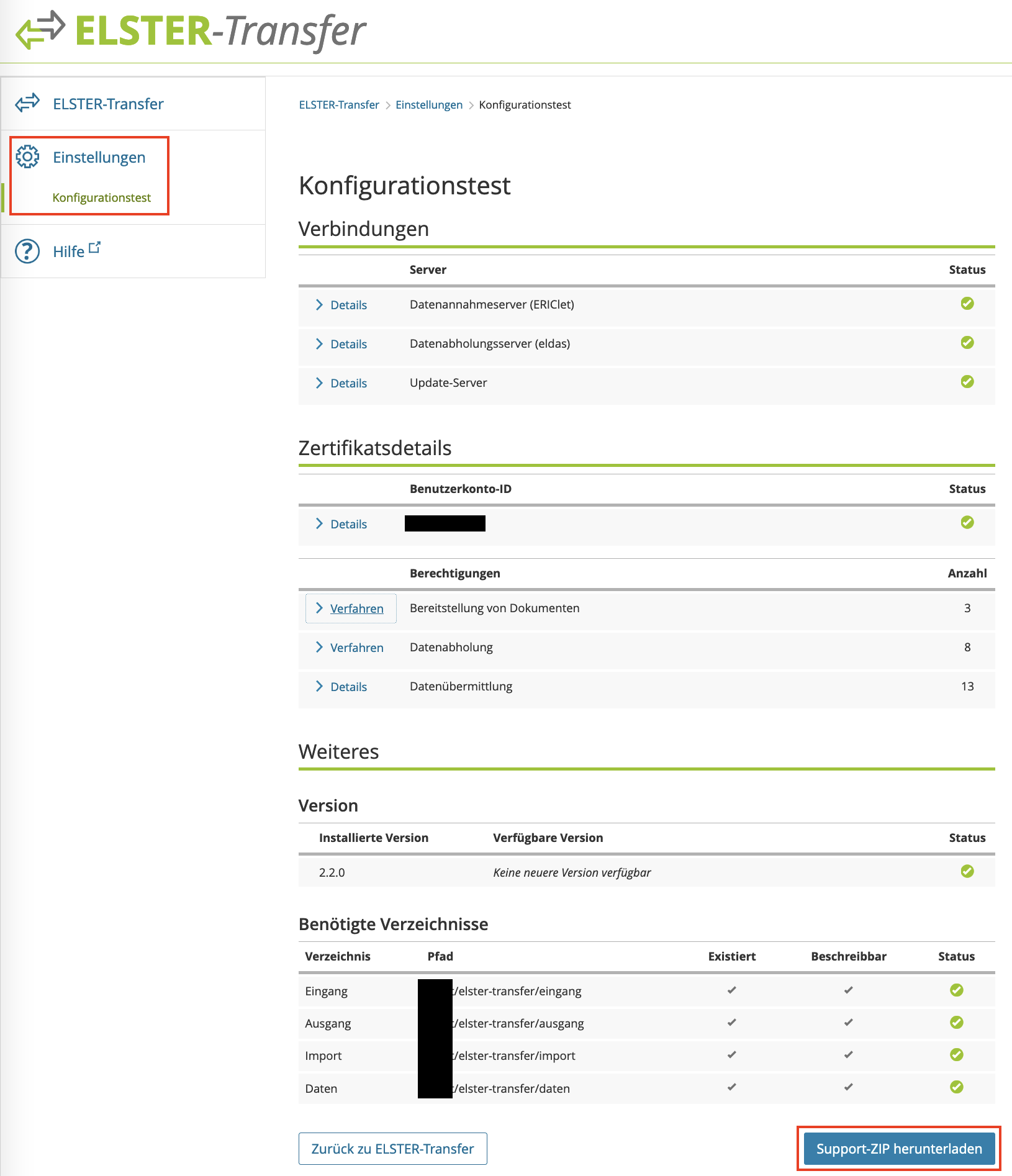Expand Details for Datenabholungsserver (eldas)
Screen dimensions: 1012x1176
point(341,344)
